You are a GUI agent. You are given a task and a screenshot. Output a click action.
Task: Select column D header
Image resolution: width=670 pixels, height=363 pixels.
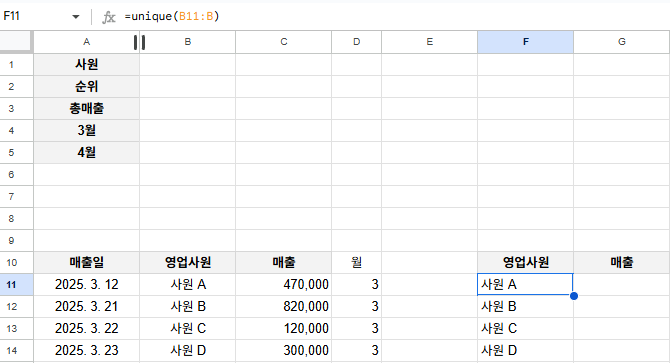[x=356, y=42]
